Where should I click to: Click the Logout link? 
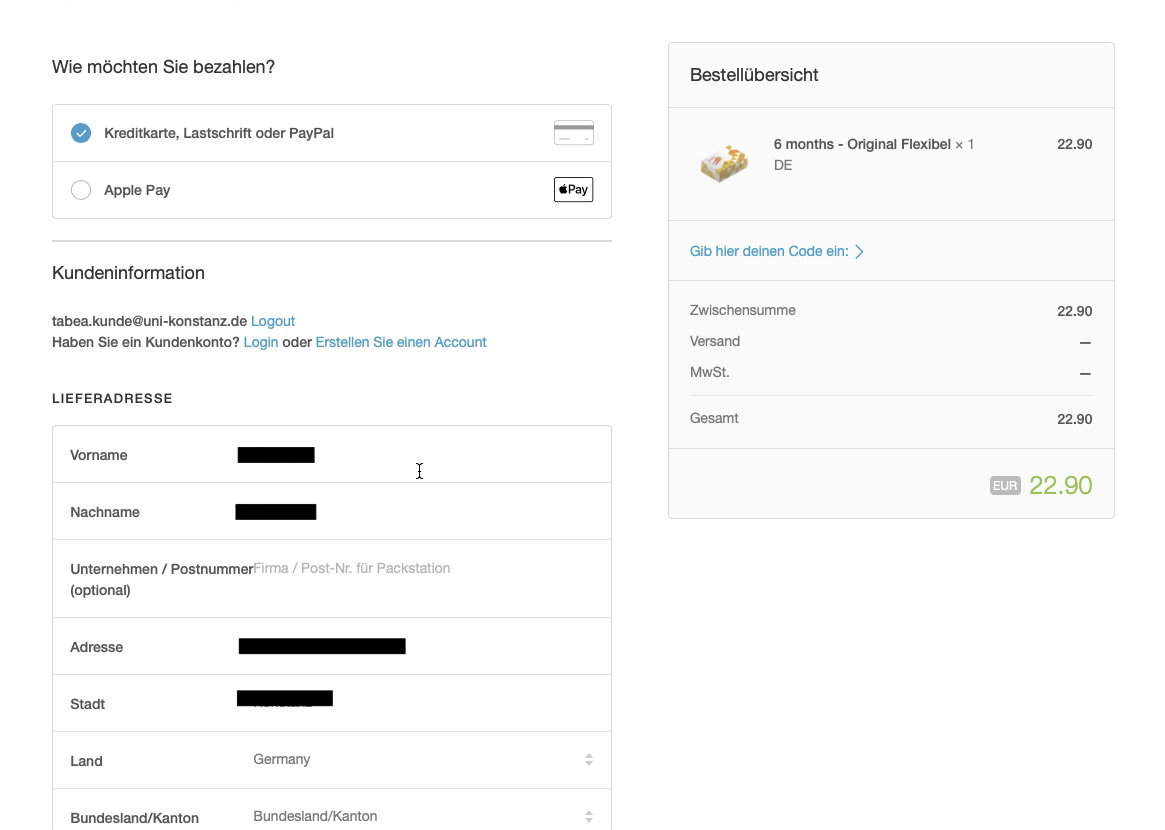tap(273, 321)
